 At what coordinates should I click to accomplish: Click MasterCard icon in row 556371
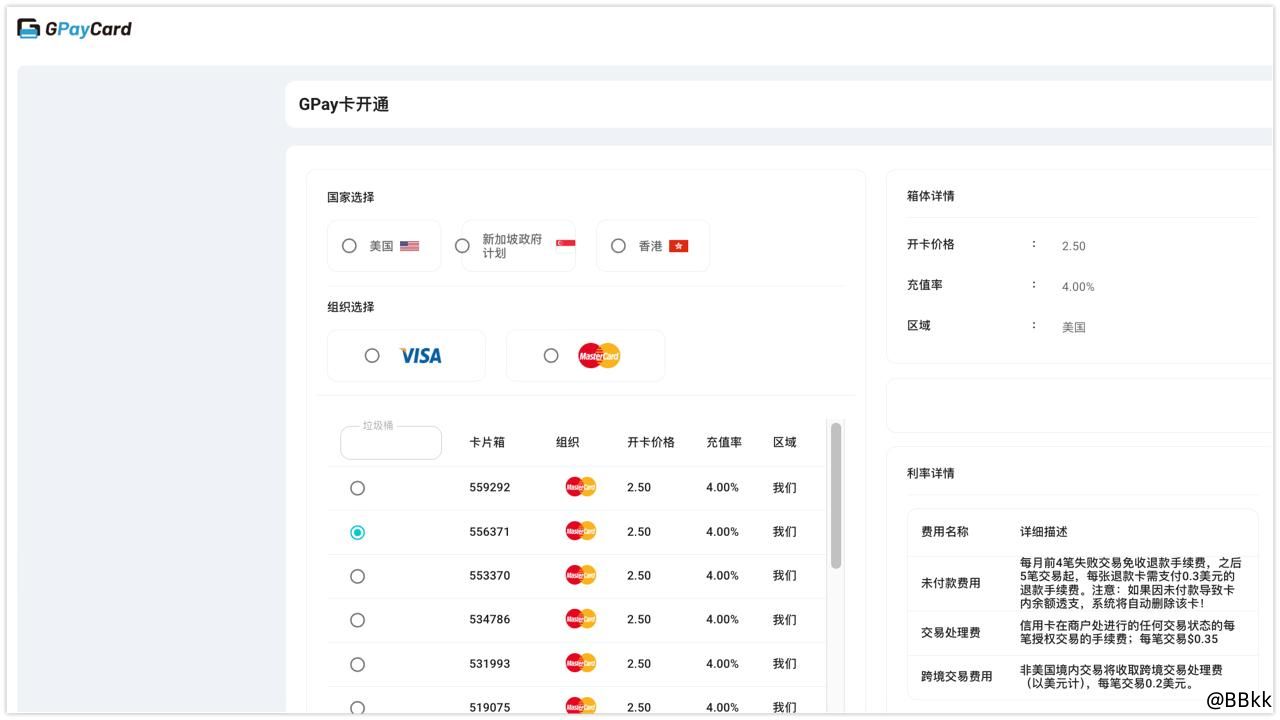click(581, 531)
